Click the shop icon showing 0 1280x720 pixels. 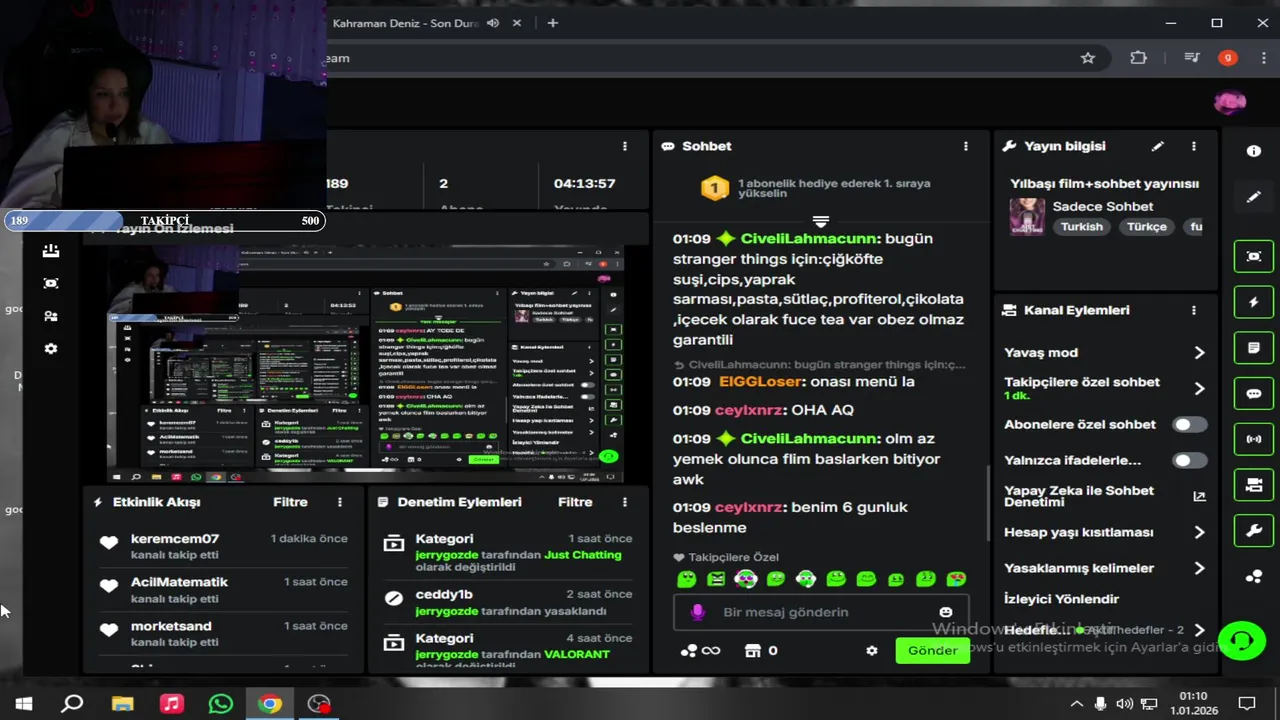point(761,650)
